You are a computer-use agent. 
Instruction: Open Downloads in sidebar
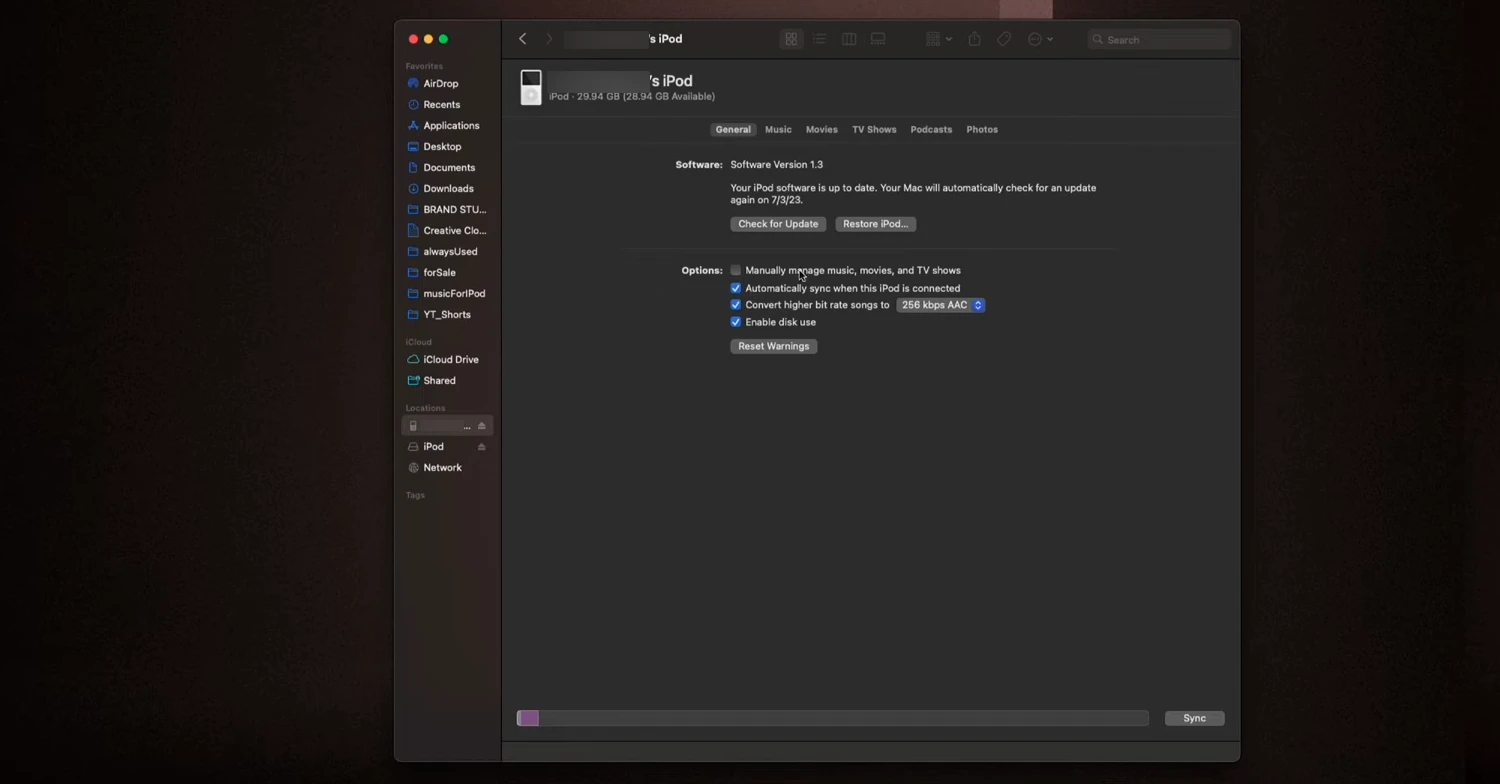pos(447,189)
